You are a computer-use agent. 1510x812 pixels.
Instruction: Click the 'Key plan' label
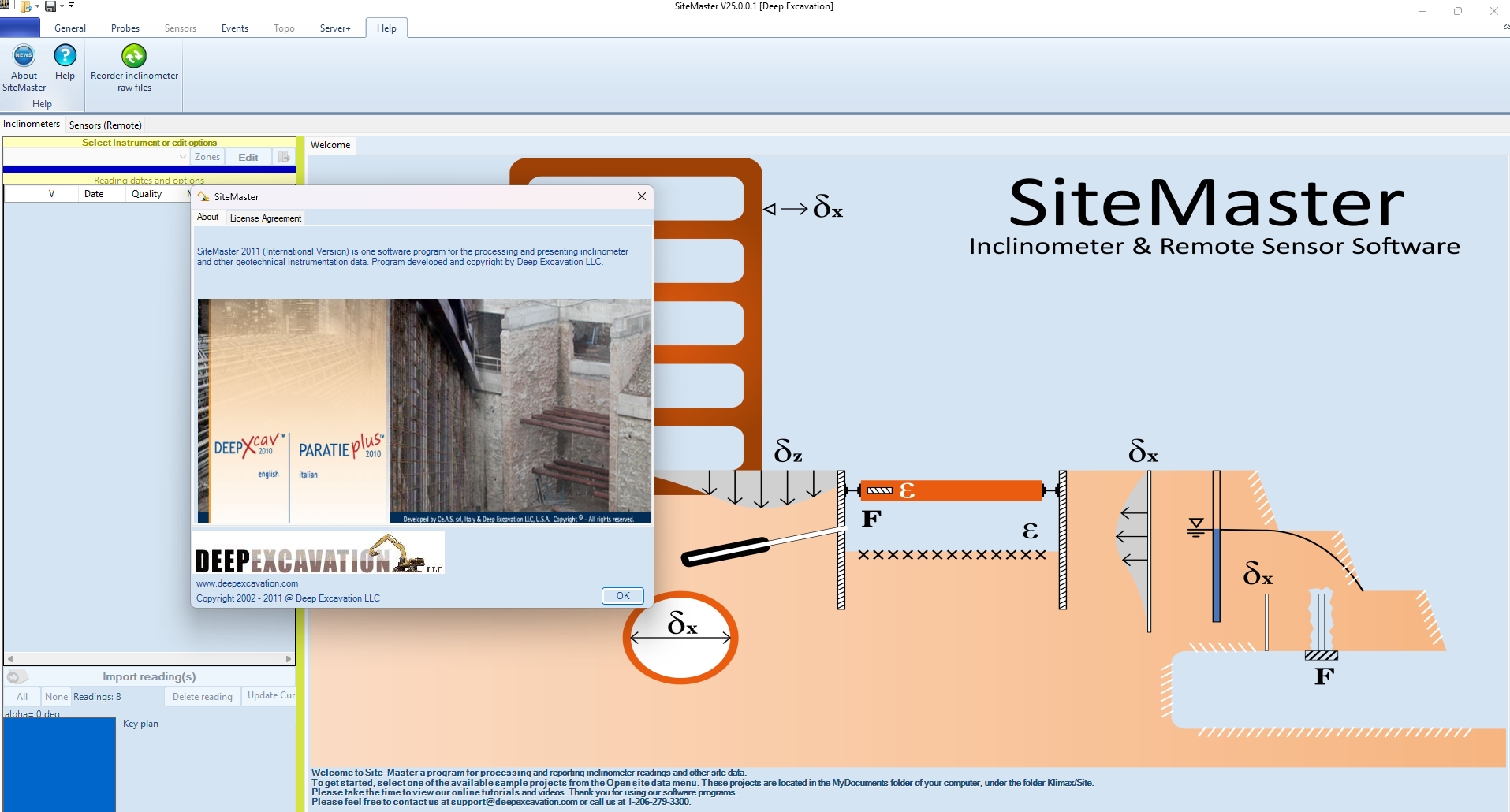click(x=140, y=724)
